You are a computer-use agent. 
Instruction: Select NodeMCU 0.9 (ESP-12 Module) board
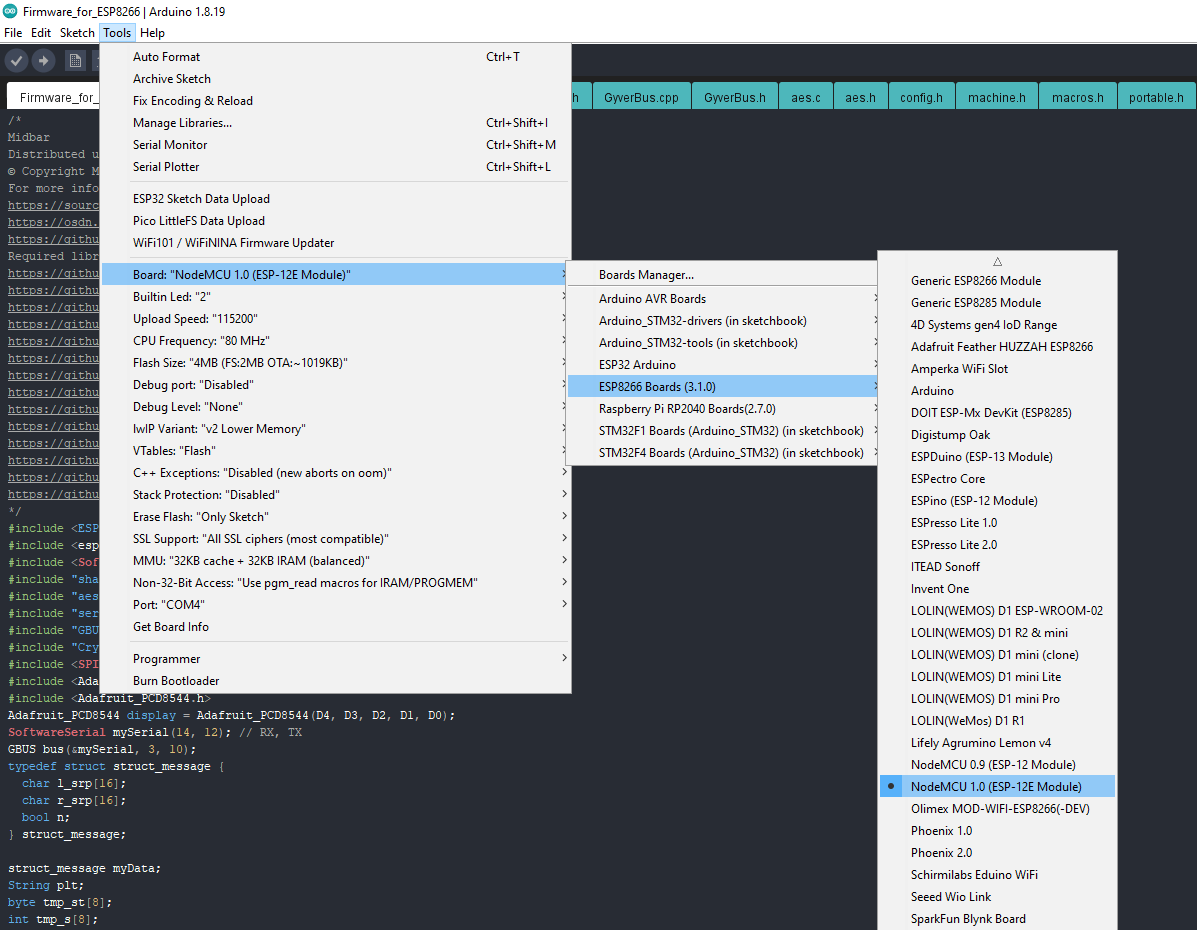tap(997, 765)
